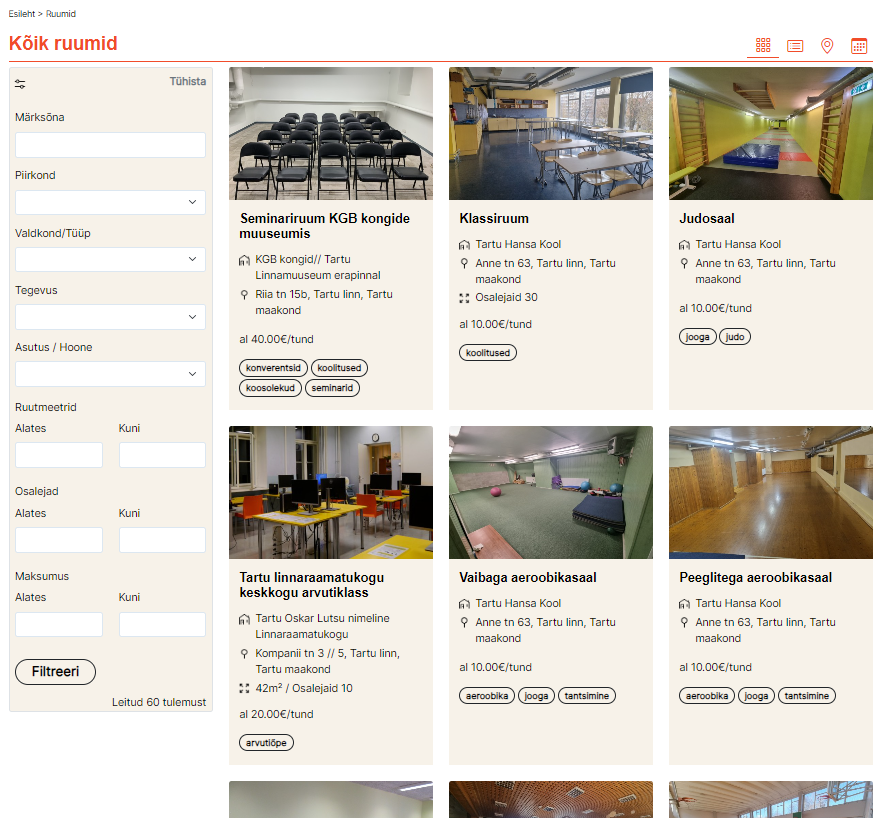Open calendar view icon
The image size is (878, 818).
(x=859, y=46)
